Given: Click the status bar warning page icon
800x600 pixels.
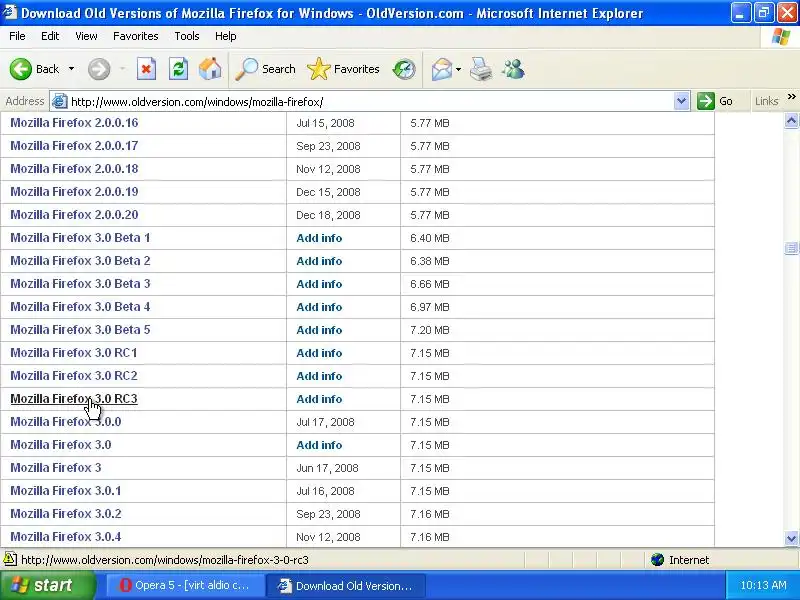Looking at the screenshot, I should (x=10, y=559).
